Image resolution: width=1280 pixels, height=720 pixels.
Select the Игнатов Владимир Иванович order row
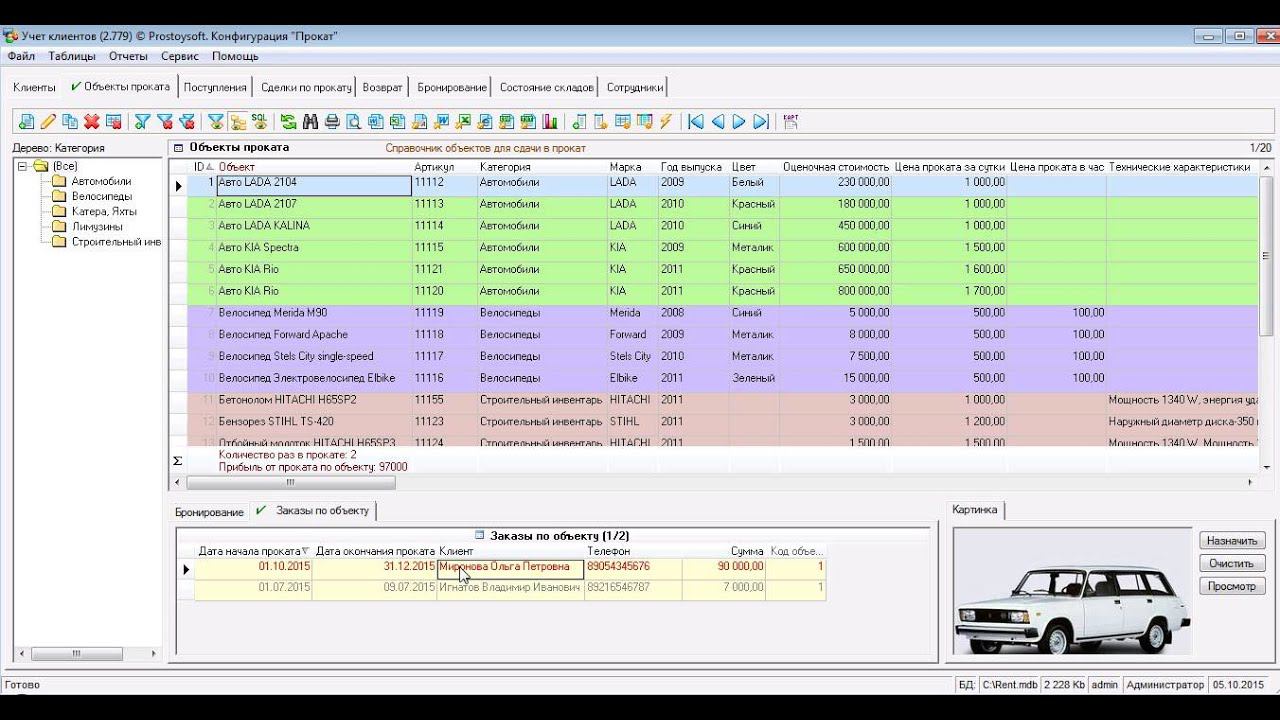point(510,588)
